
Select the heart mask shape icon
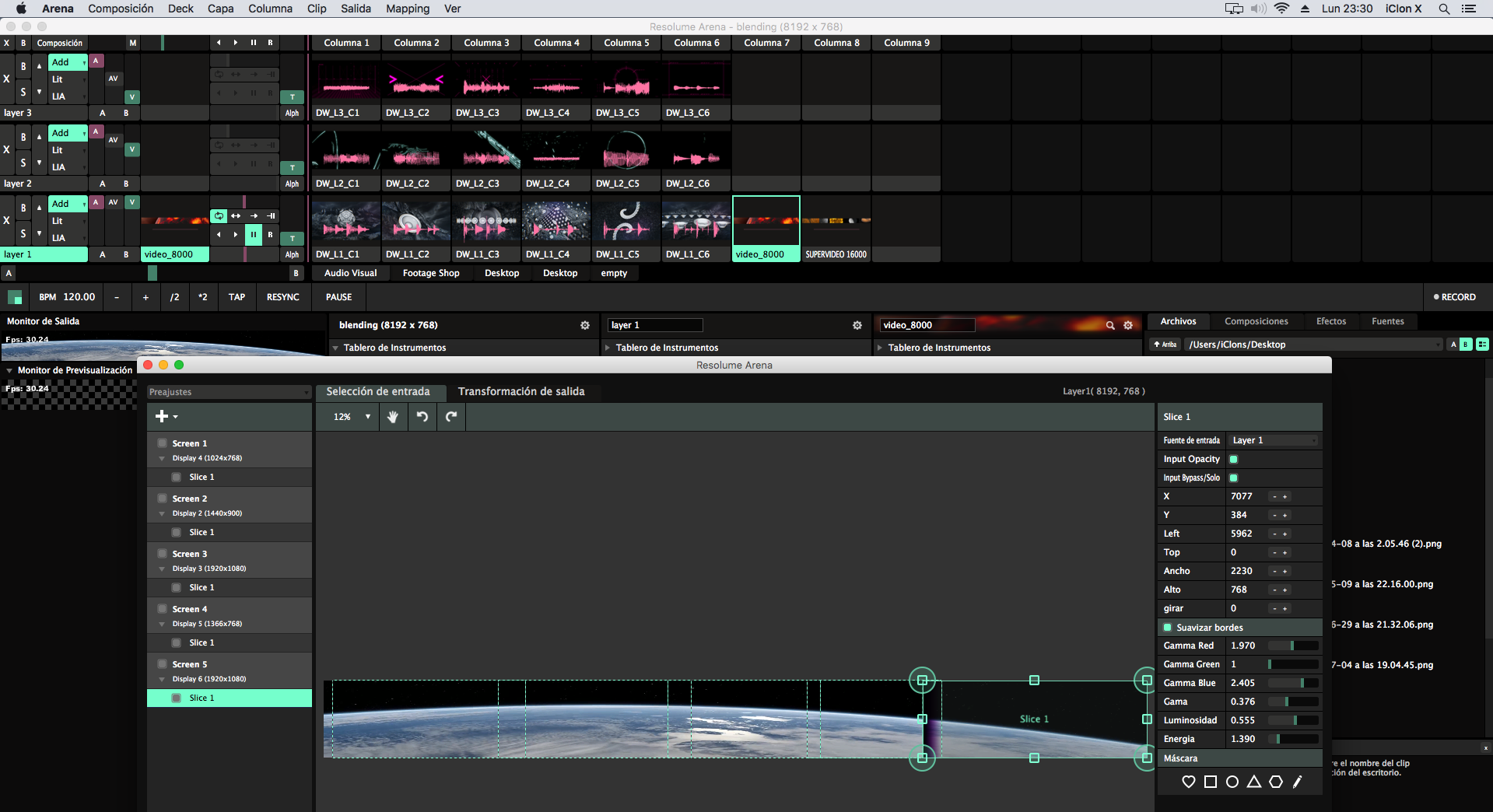coord(1188,782)
